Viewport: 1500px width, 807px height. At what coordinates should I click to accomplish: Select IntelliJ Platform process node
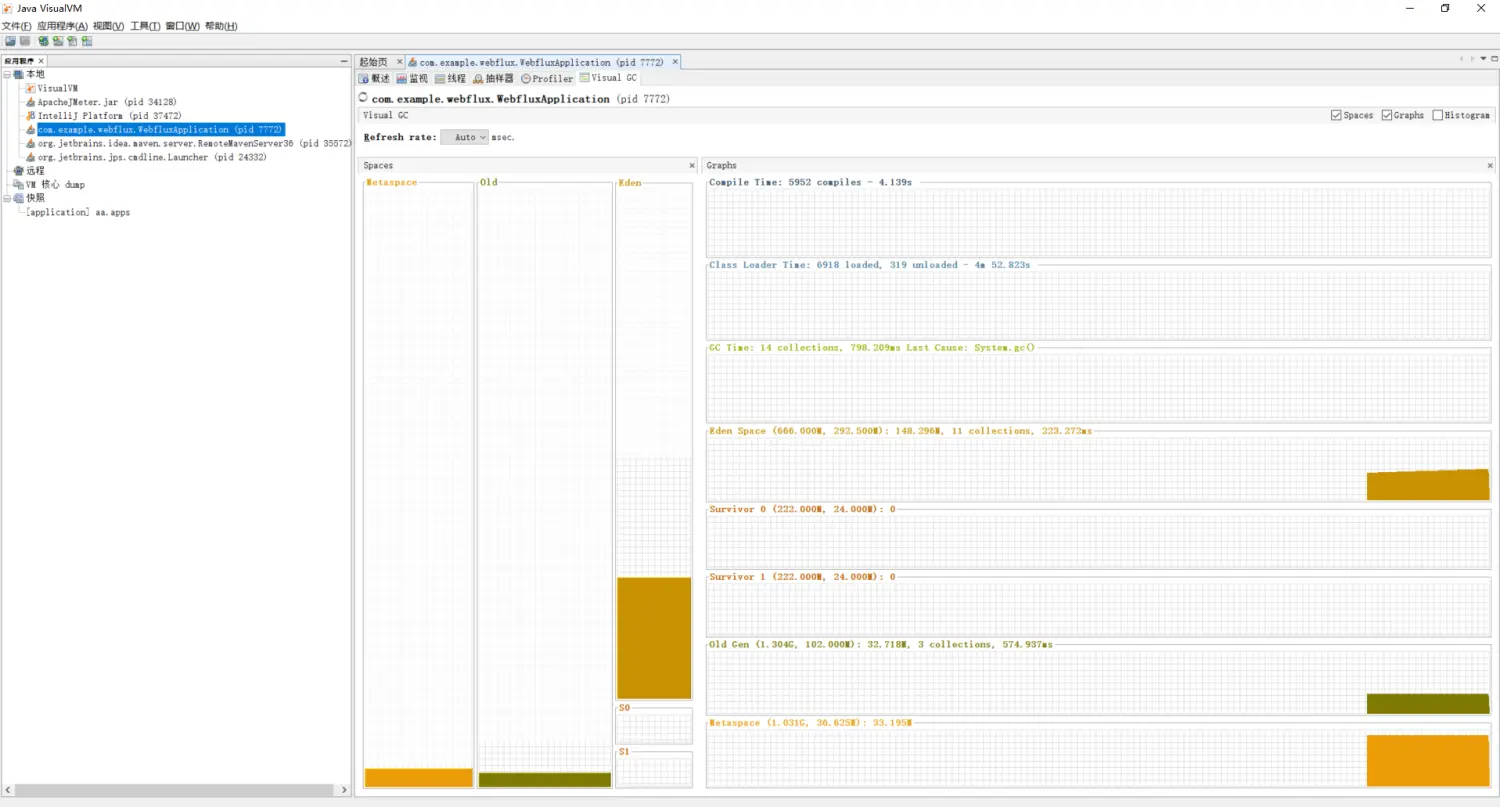coord(109,116)
